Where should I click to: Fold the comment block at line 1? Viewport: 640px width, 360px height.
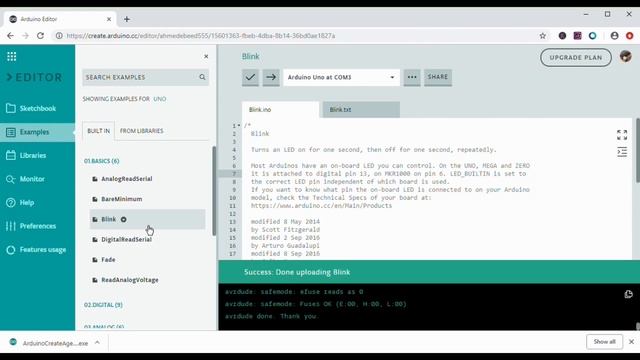click(239, 126)
